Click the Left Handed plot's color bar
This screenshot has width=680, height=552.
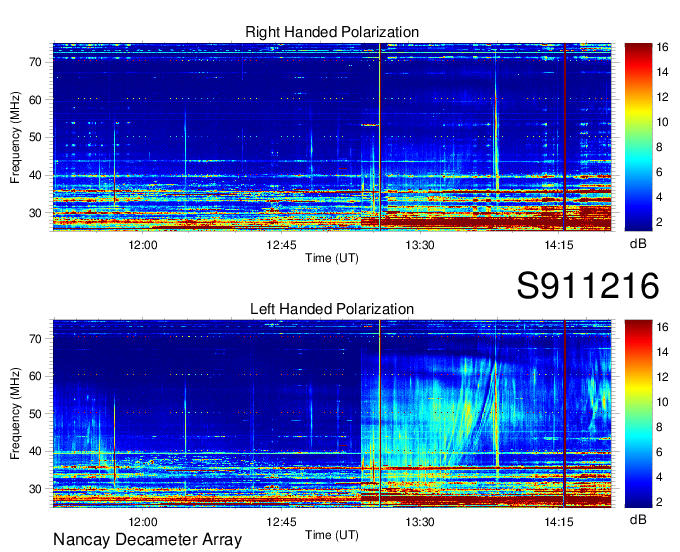point(638,413)
